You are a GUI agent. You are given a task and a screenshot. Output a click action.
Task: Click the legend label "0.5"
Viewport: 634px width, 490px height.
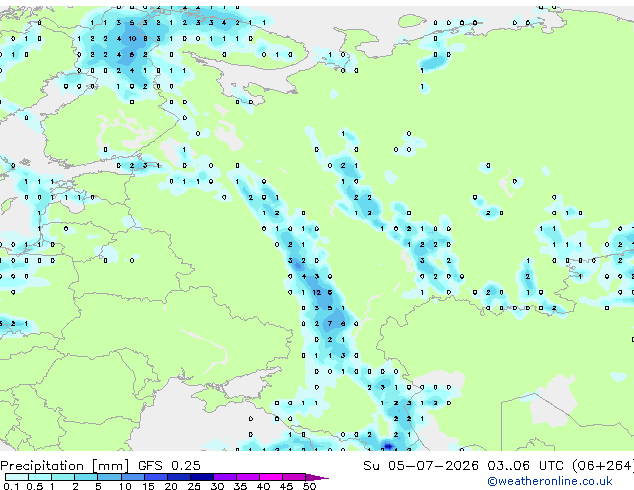35,486
